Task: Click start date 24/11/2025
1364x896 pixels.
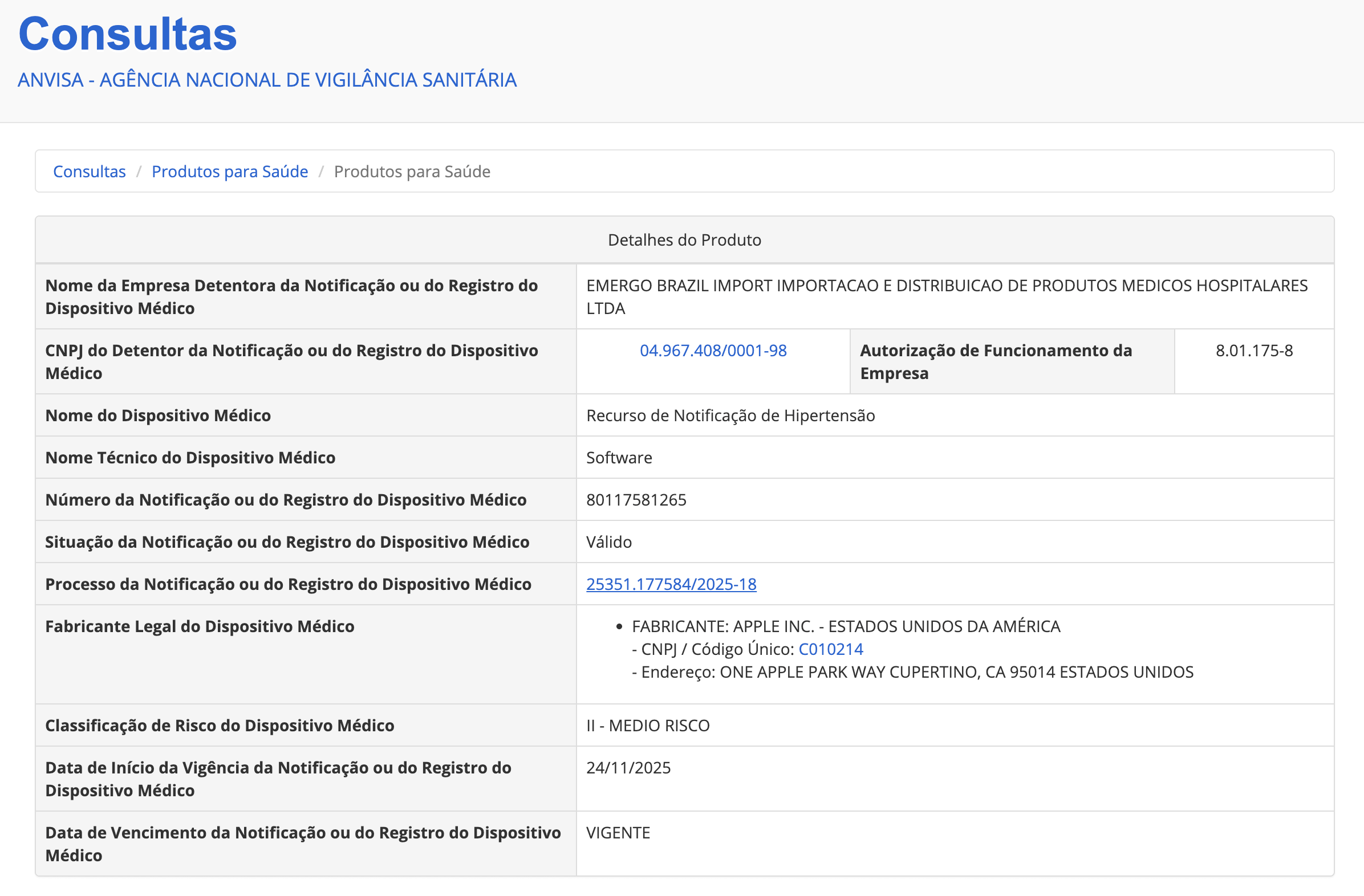Action: tap(628, 768)
